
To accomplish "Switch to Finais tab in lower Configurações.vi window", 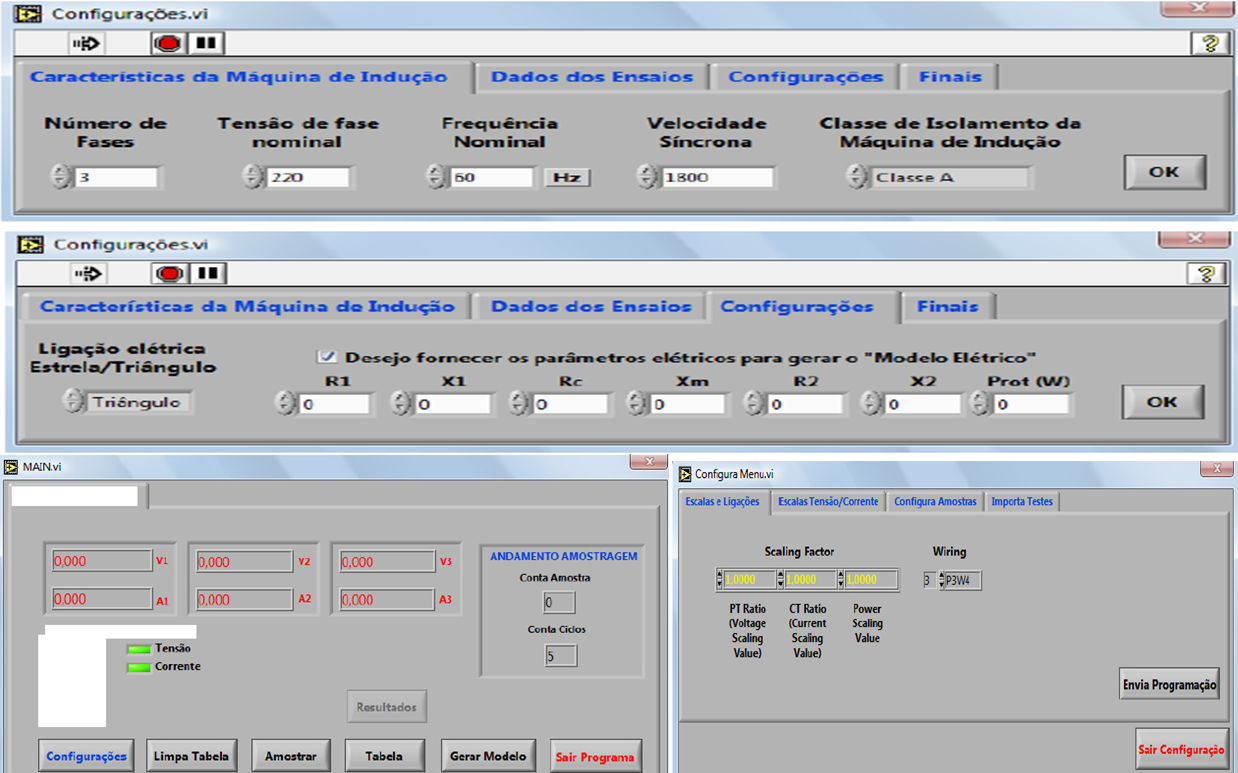I will (x=948, y=307).
